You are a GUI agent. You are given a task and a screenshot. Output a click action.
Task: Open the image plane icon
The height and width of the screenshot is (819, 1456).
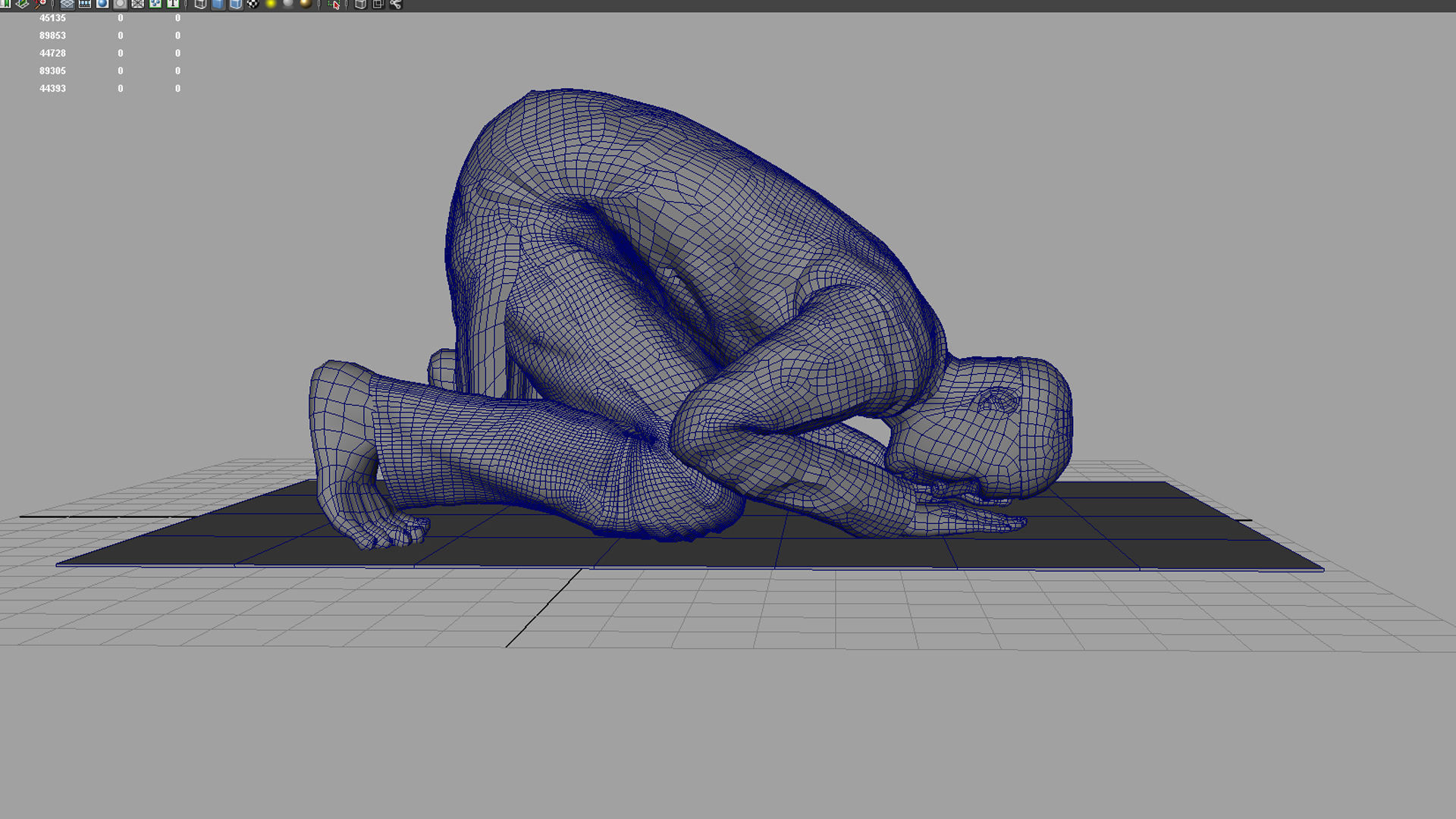(x=22, y=4)
